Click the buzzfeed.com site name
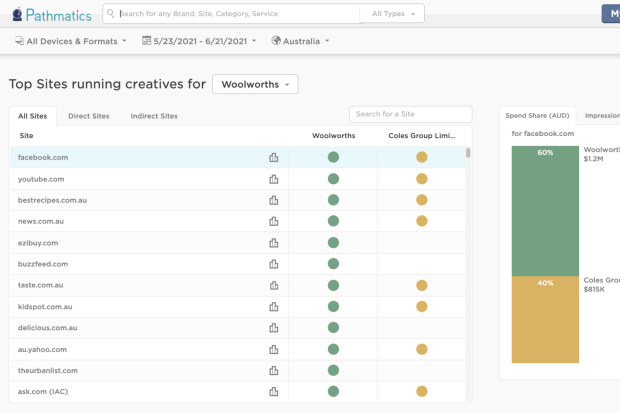Screen dimensions: 620x413 pos(43,264)
